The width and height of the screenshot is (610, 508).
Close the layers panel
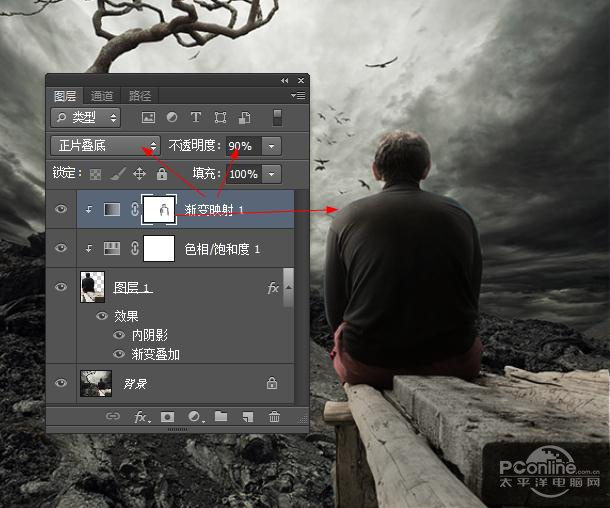point(301,81)
